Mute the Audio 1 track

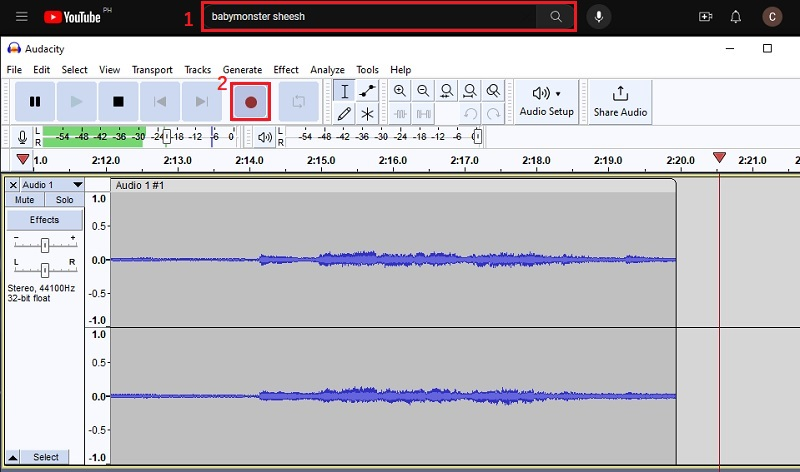[x=24, y=200]
